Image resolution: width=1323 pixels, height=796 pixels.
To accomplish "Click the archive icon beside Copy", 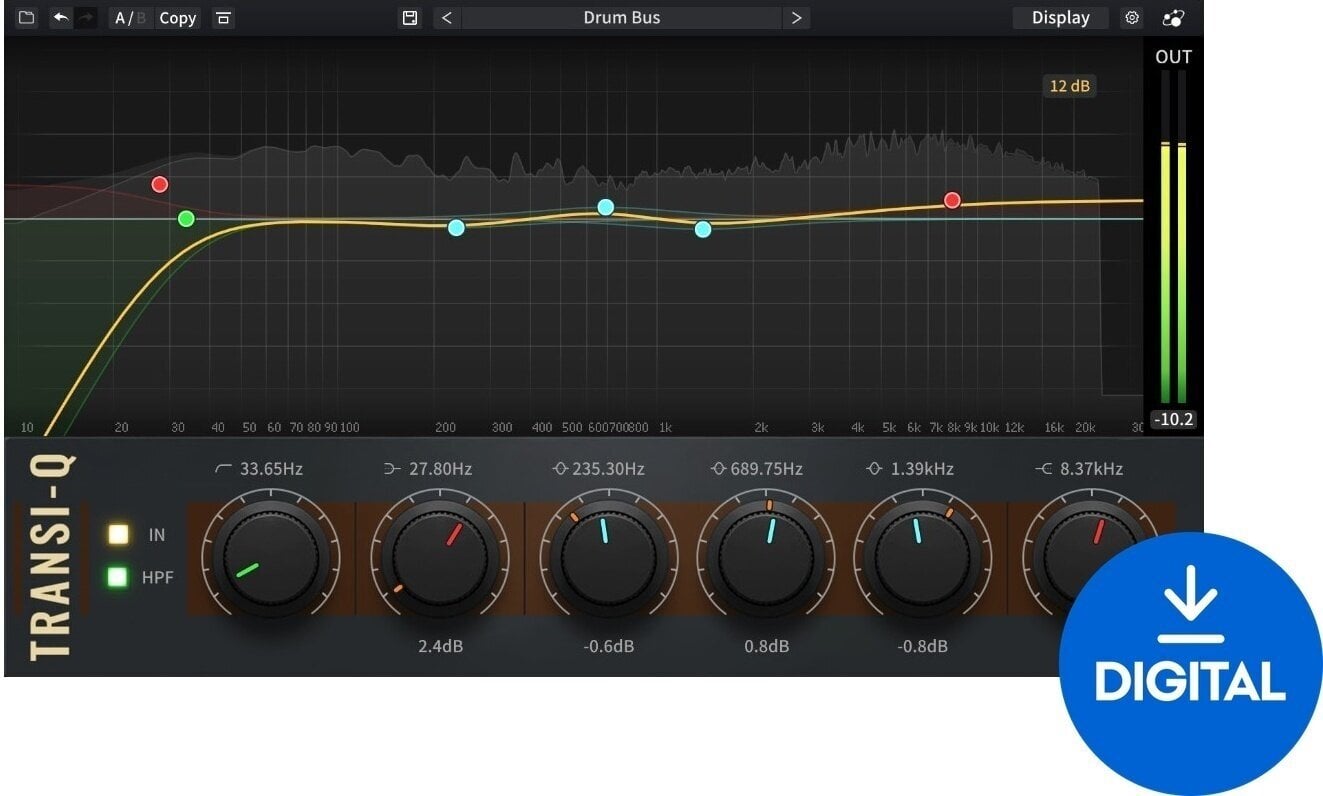I will point(223,18).
